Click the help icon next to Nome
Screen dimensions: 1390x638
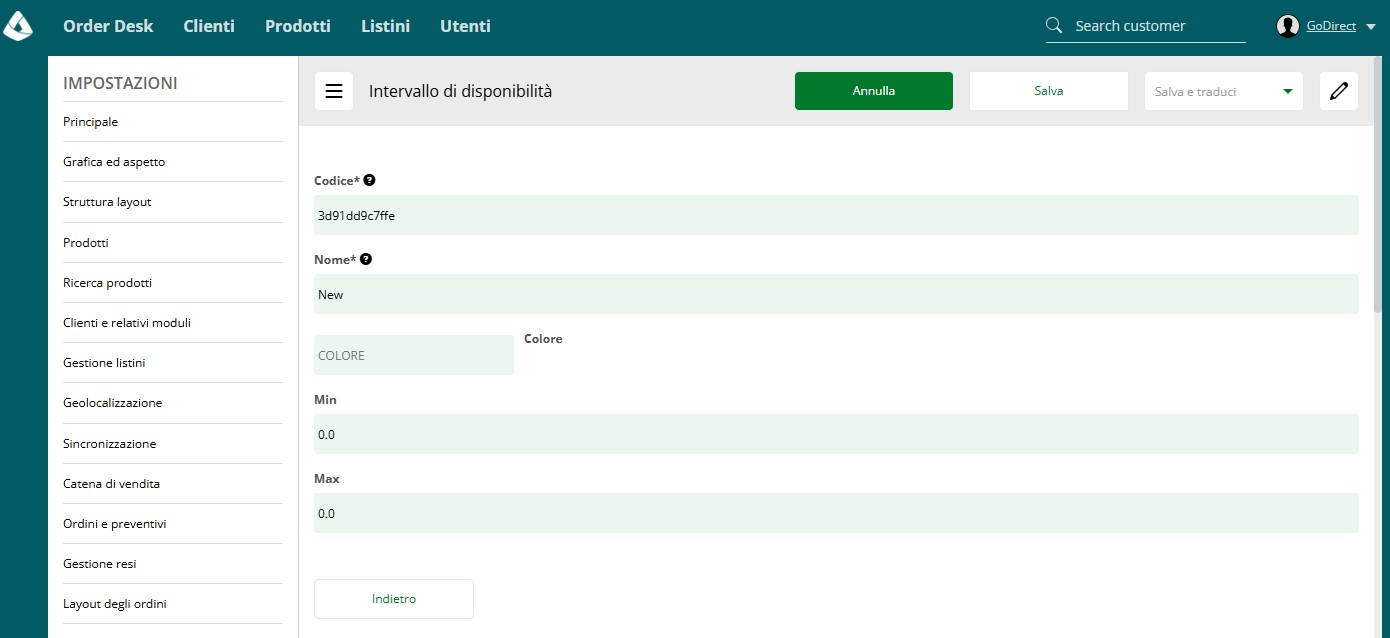pyautogui.click(x=366, y=259)
